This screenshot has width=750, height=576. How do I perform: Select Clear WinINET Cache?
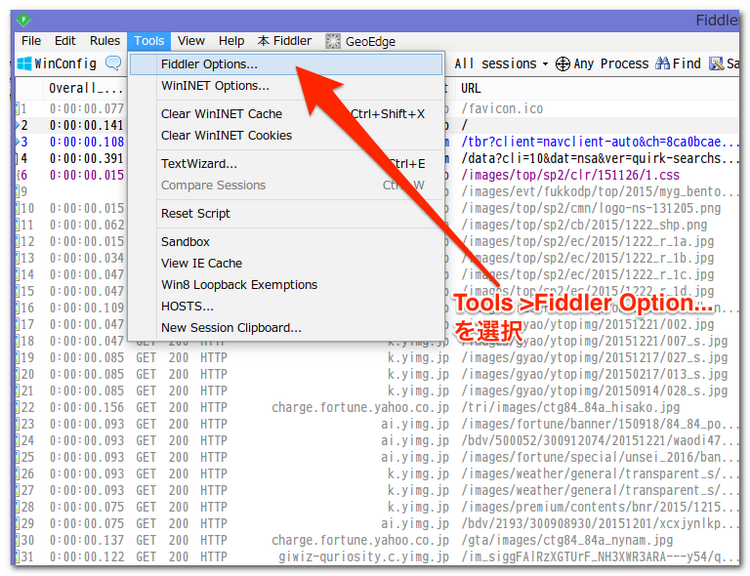[286, 114]
